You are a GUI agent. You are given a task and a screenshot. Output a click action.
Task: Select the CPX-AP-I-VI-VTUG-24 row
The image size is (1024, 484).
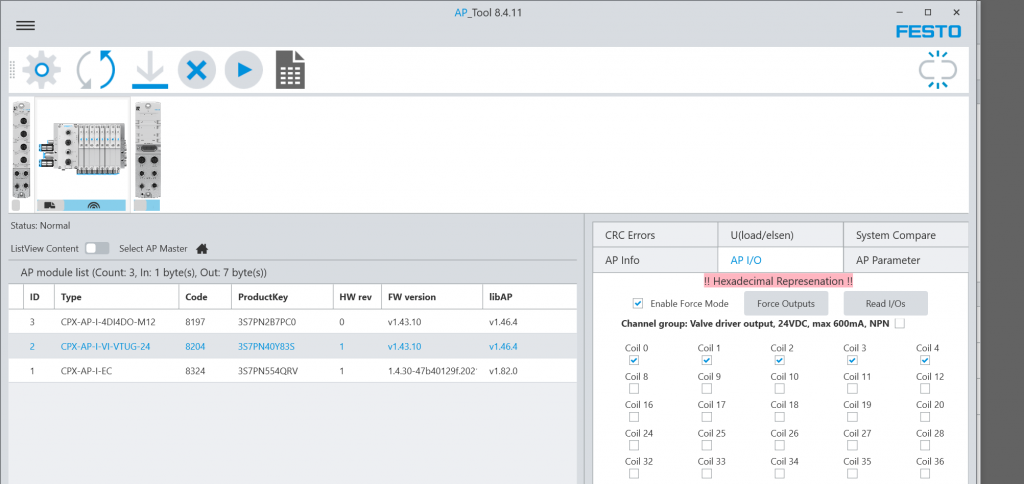(293, 346)
